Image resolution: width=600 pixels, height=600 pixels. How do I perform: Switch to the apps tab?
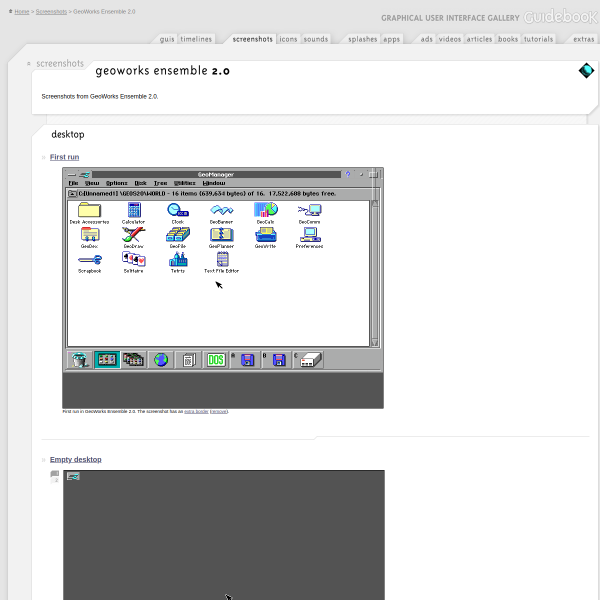click(391, 39)
